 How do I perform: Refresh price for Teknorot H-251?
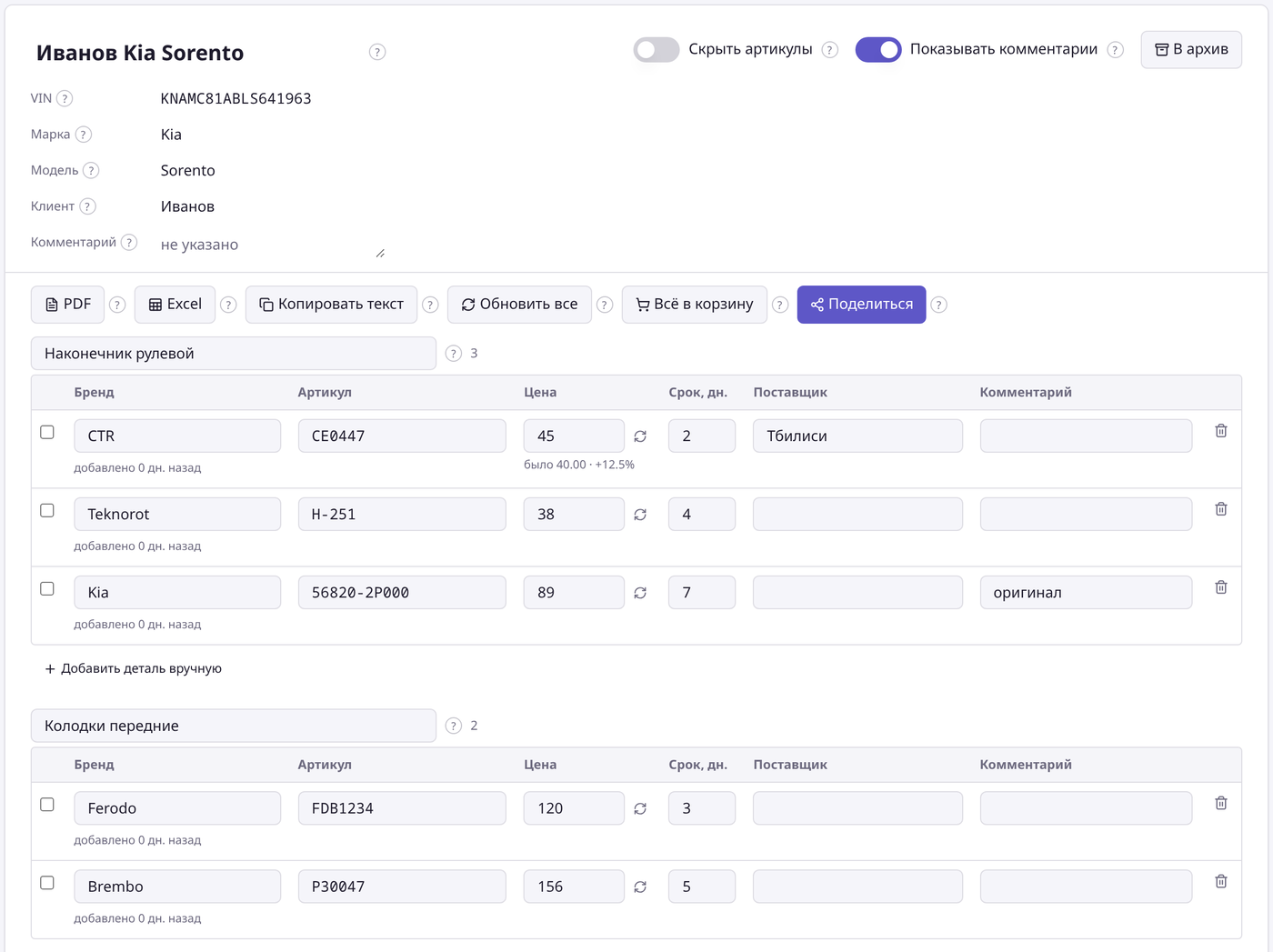(640, 515)
